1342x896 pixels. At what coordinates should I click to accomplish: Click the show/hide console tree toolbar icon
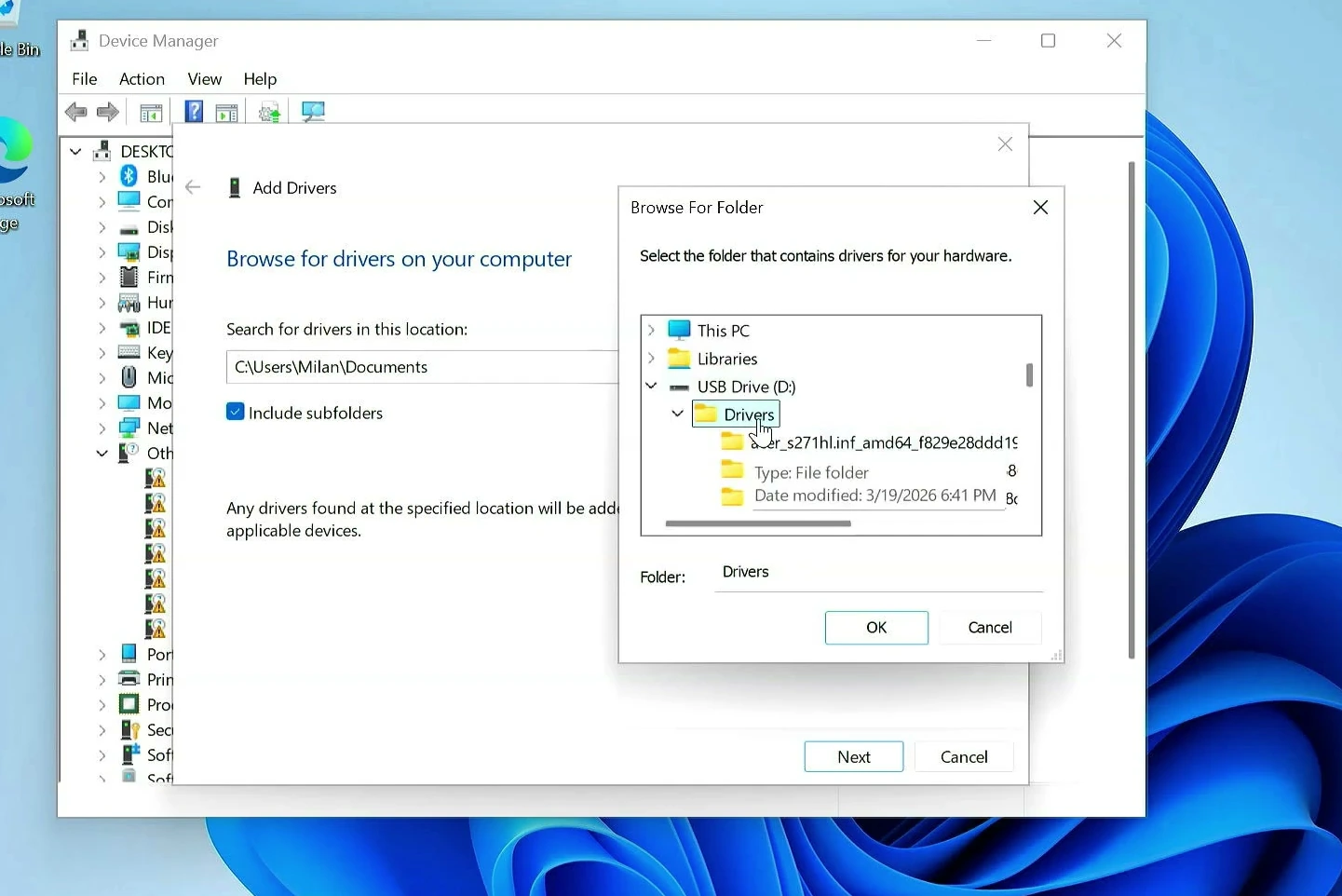click(x=151, y=113)
